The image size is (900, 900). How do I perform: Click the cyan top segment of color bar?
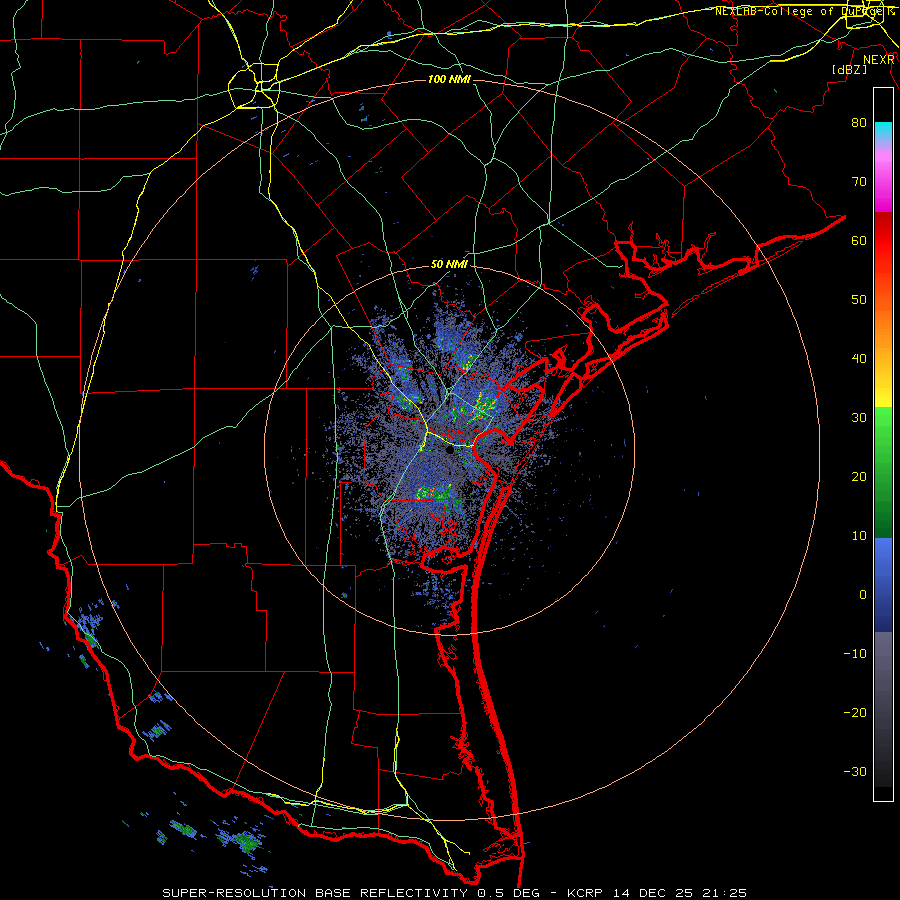point(883,131)
